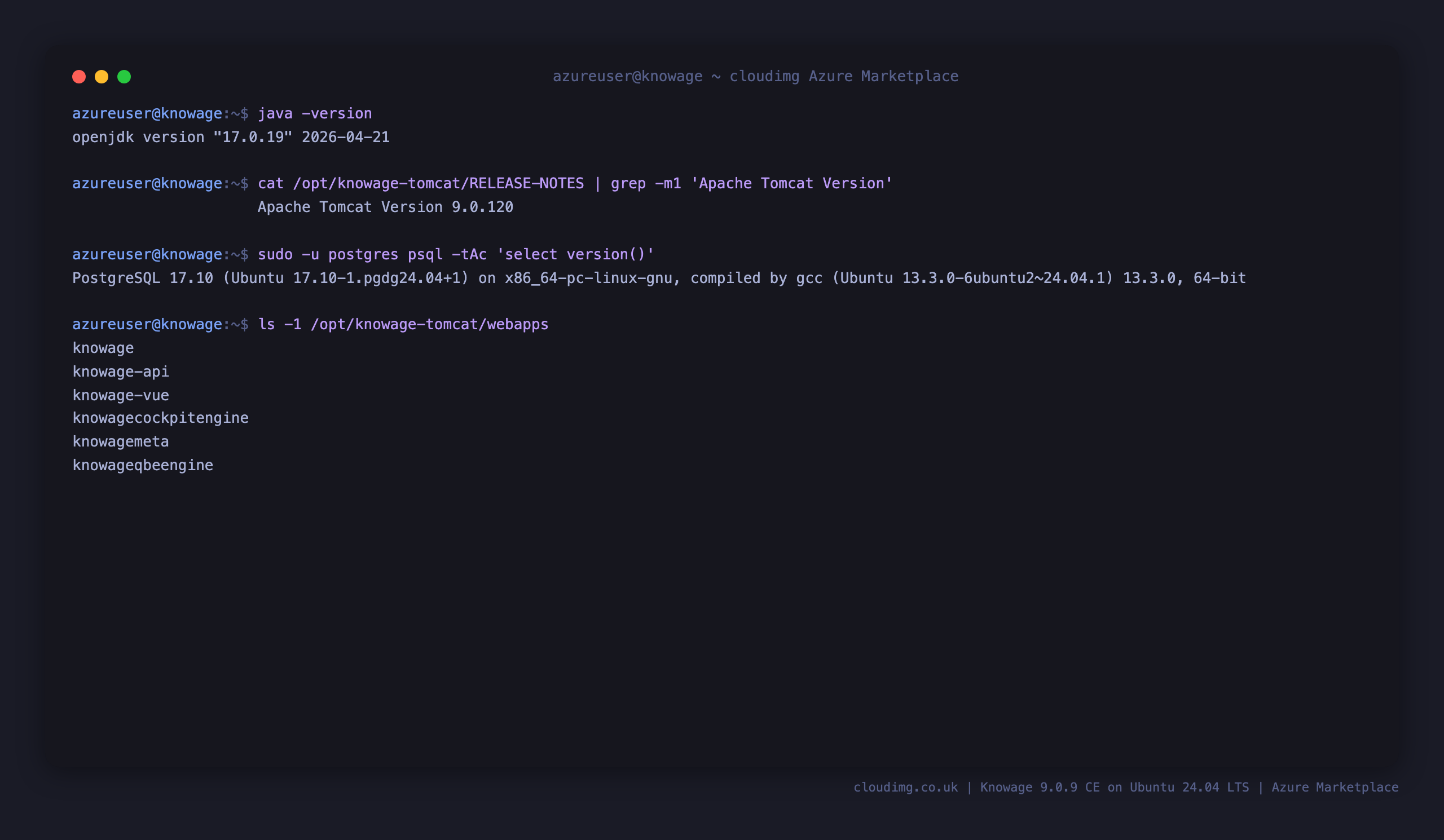Click the green maximize window button
This screenshot has height=840, width=1444.
[x=124, y=77]
